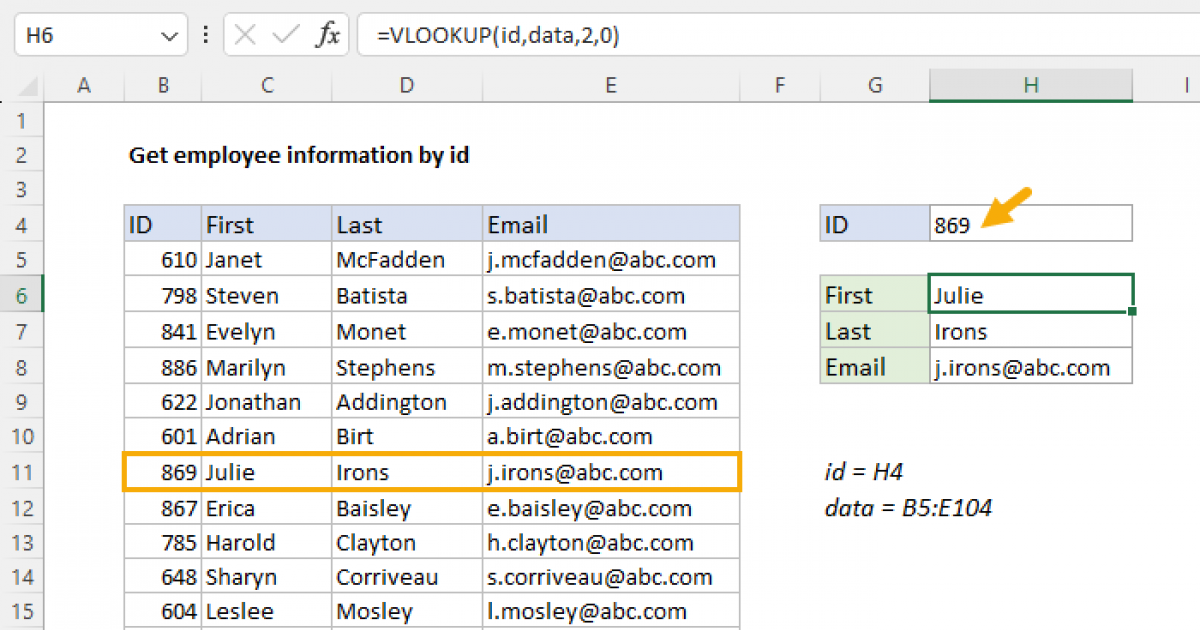Screen dimensions: 1200x630
Task: Click cell H6 showing Julie
Action: (1031, 295)
